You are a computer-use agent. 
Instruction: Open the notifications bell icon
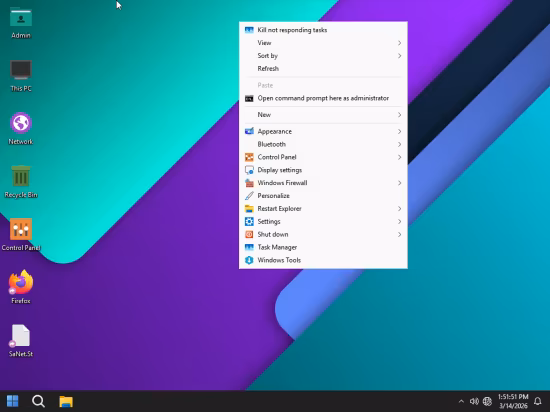point(538,401)
